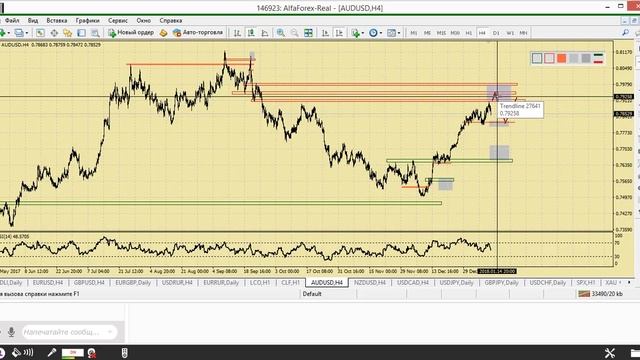The image size is (640, 360).
Task: Select the M1 timeframe
Action: tap(414, 33)
